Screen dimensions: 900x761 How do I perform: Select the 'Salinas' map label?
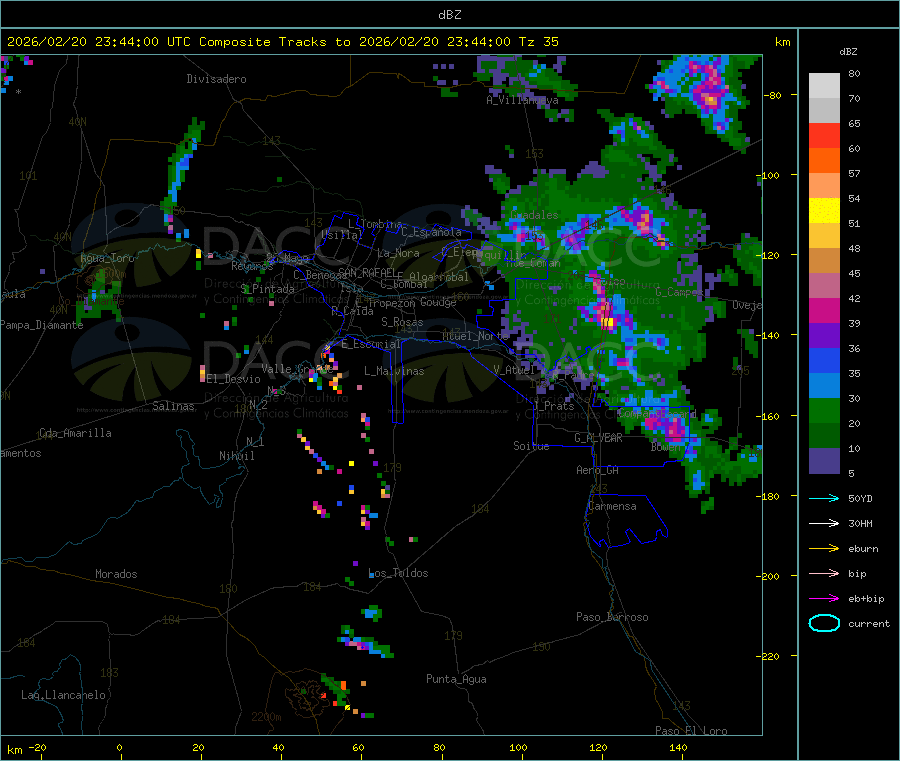[173, 406]
